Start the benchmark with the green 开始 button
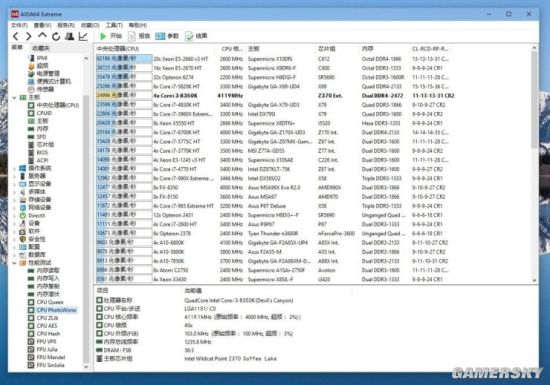 pos(110,36)
